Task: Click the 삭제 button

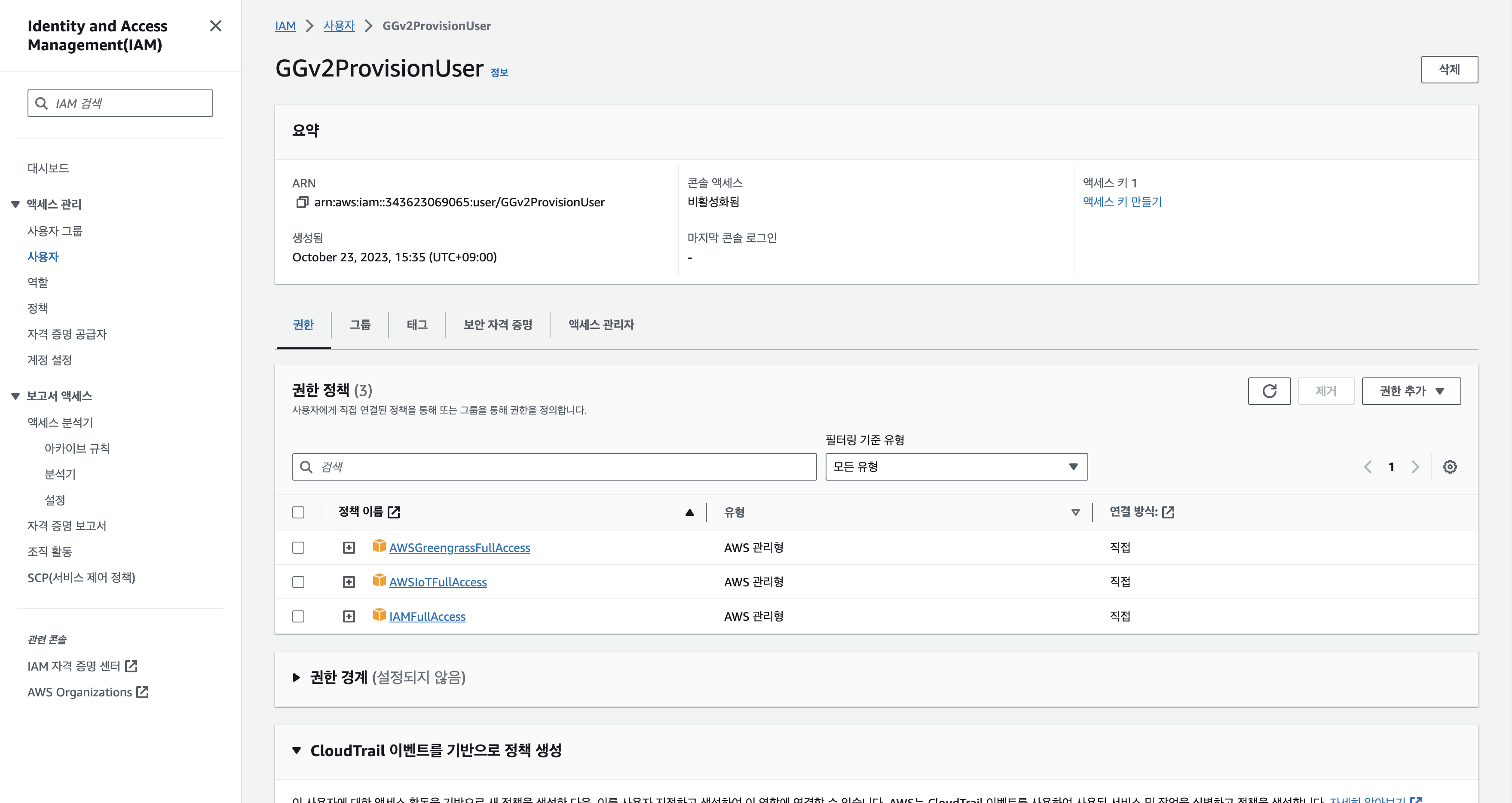Action: (x=1449, y=69)
